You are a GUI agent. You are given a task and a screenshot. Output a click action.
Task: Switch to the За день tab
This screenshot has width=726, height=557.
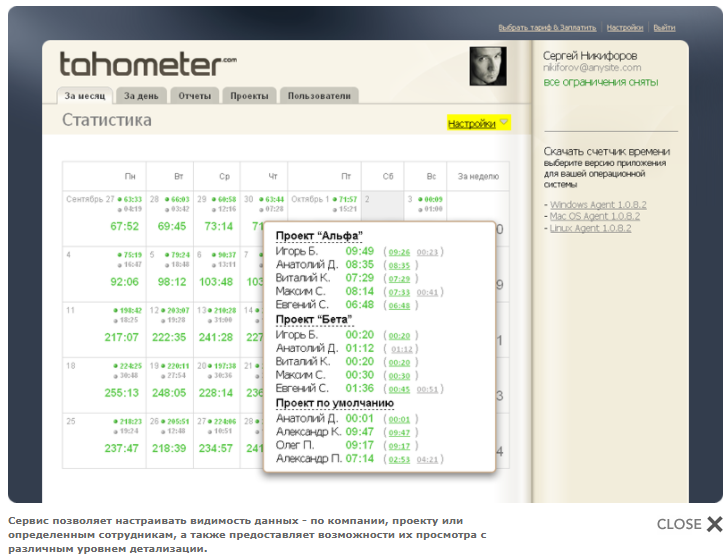click(141, 96)
